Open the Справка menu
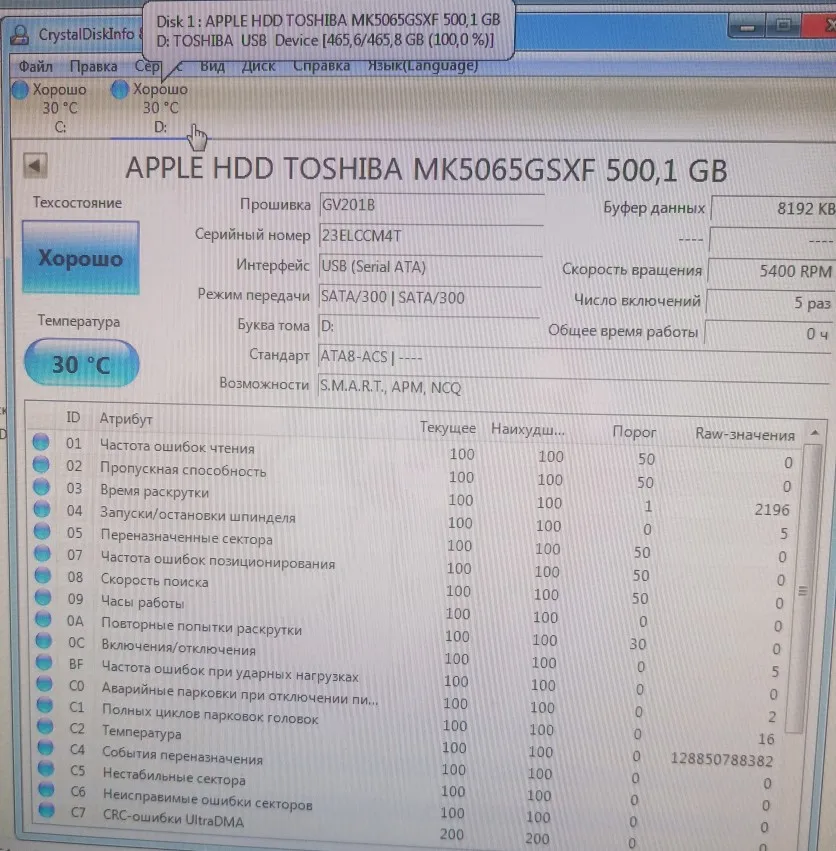The image size is (836, 851). click(321, 66)
